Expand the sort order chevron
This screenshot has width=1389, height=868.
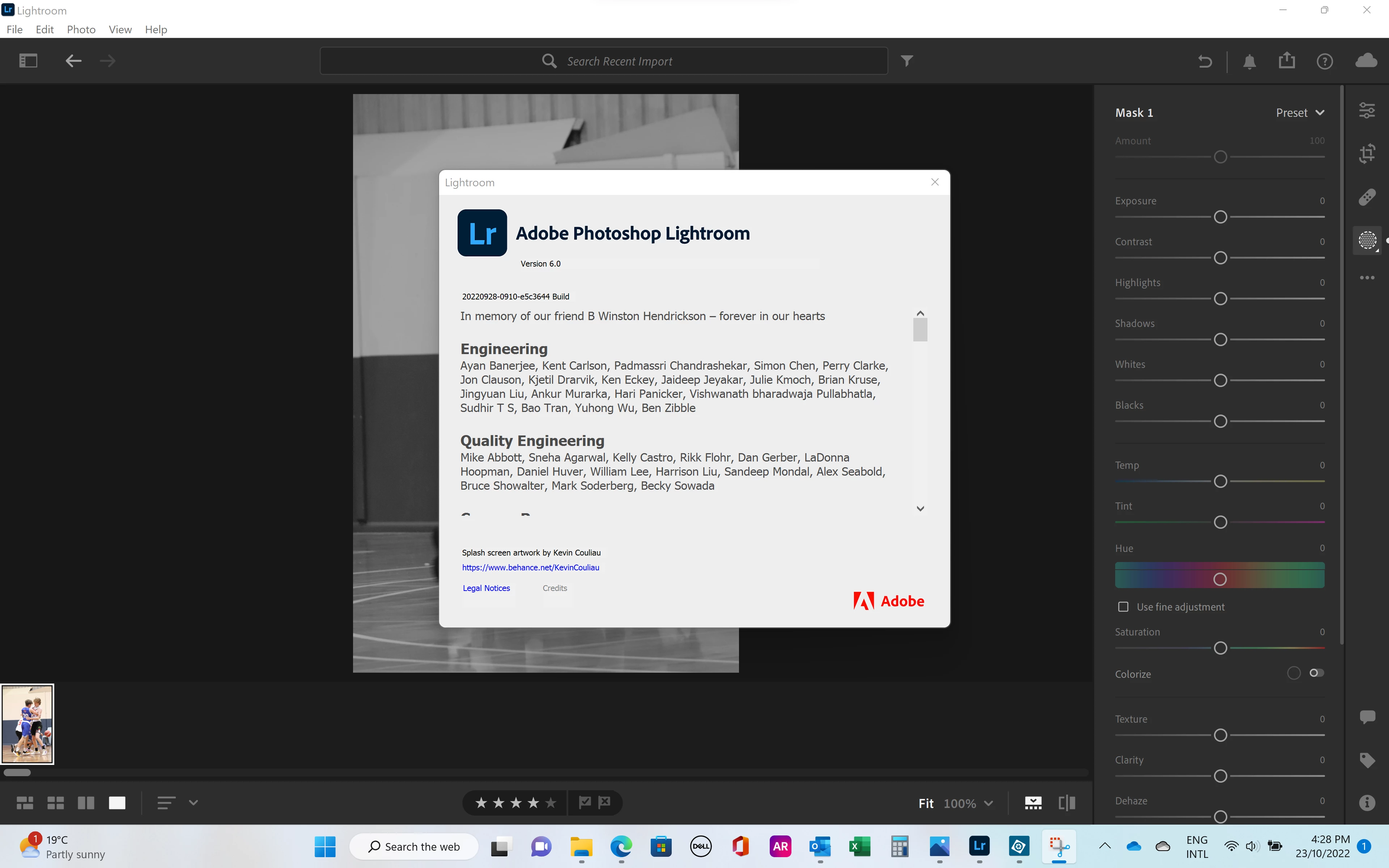[194, 803]
